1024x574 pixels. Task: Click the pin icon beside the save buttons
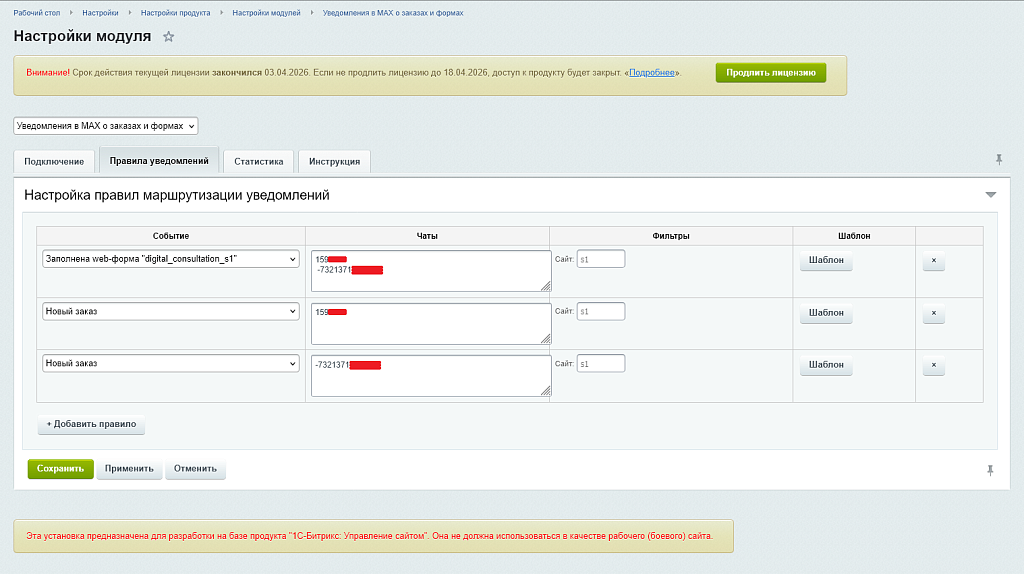(990, 470)
